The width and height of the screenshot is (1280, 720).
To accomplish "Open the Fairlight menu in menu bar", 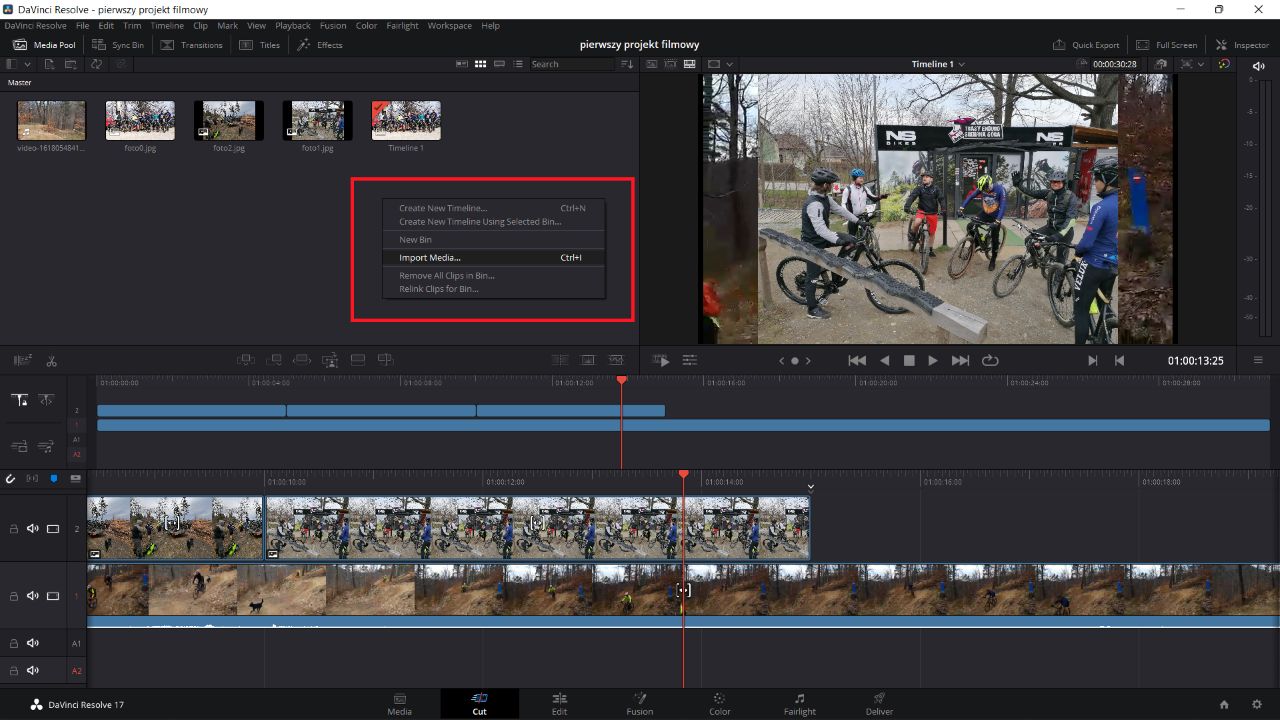I will 402,26.
